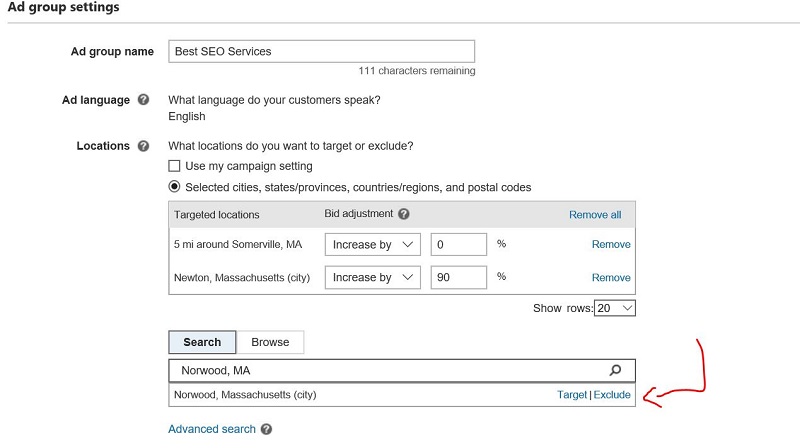Check the Use my campaign setting box
This screenshot has width=800, height=448.
tap(174, 166)
